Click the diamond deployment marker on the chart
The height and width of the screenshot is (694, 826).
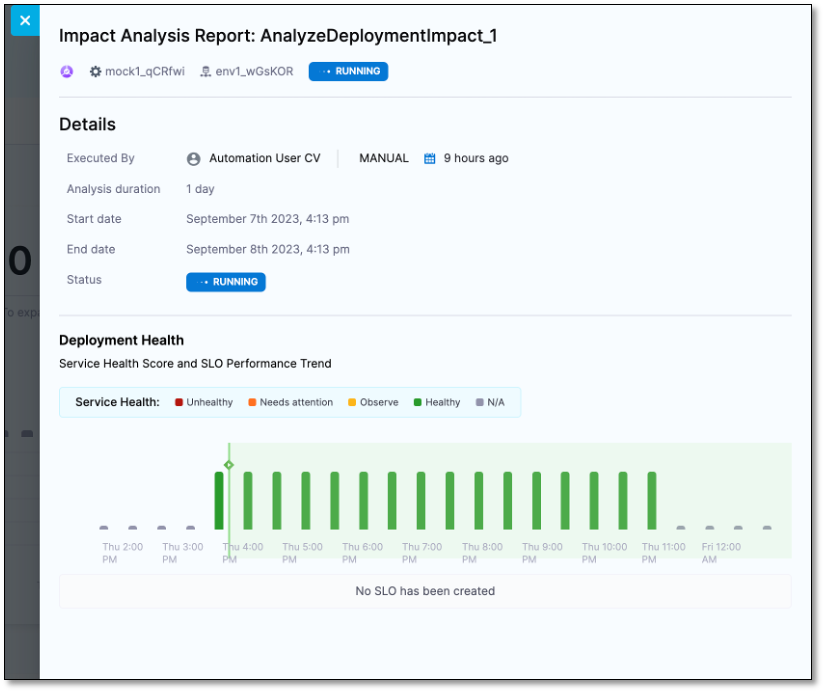pyautogui.click(x=229, y=465)
